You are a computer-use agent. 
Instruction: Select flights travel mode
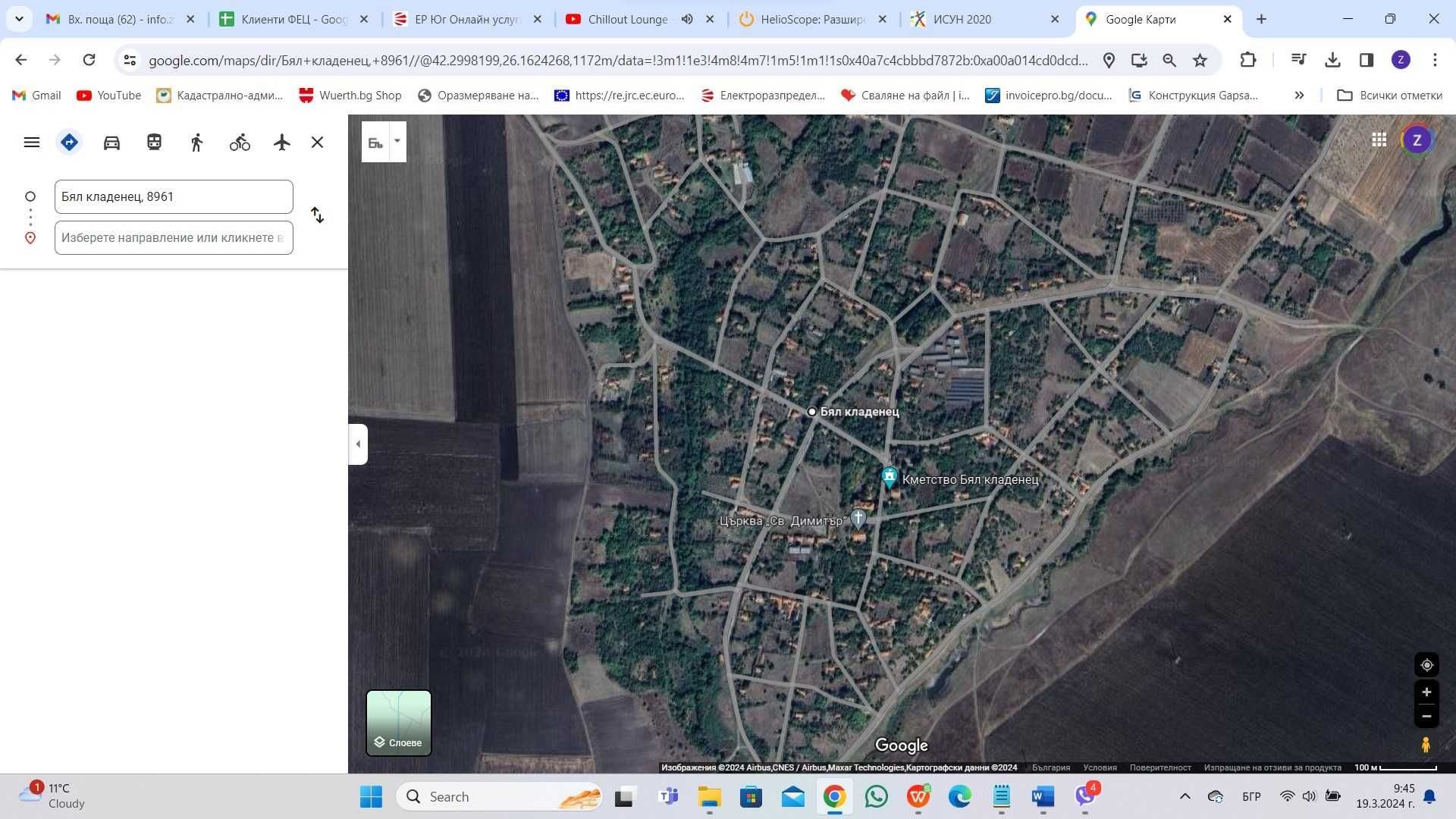point(282,143)
